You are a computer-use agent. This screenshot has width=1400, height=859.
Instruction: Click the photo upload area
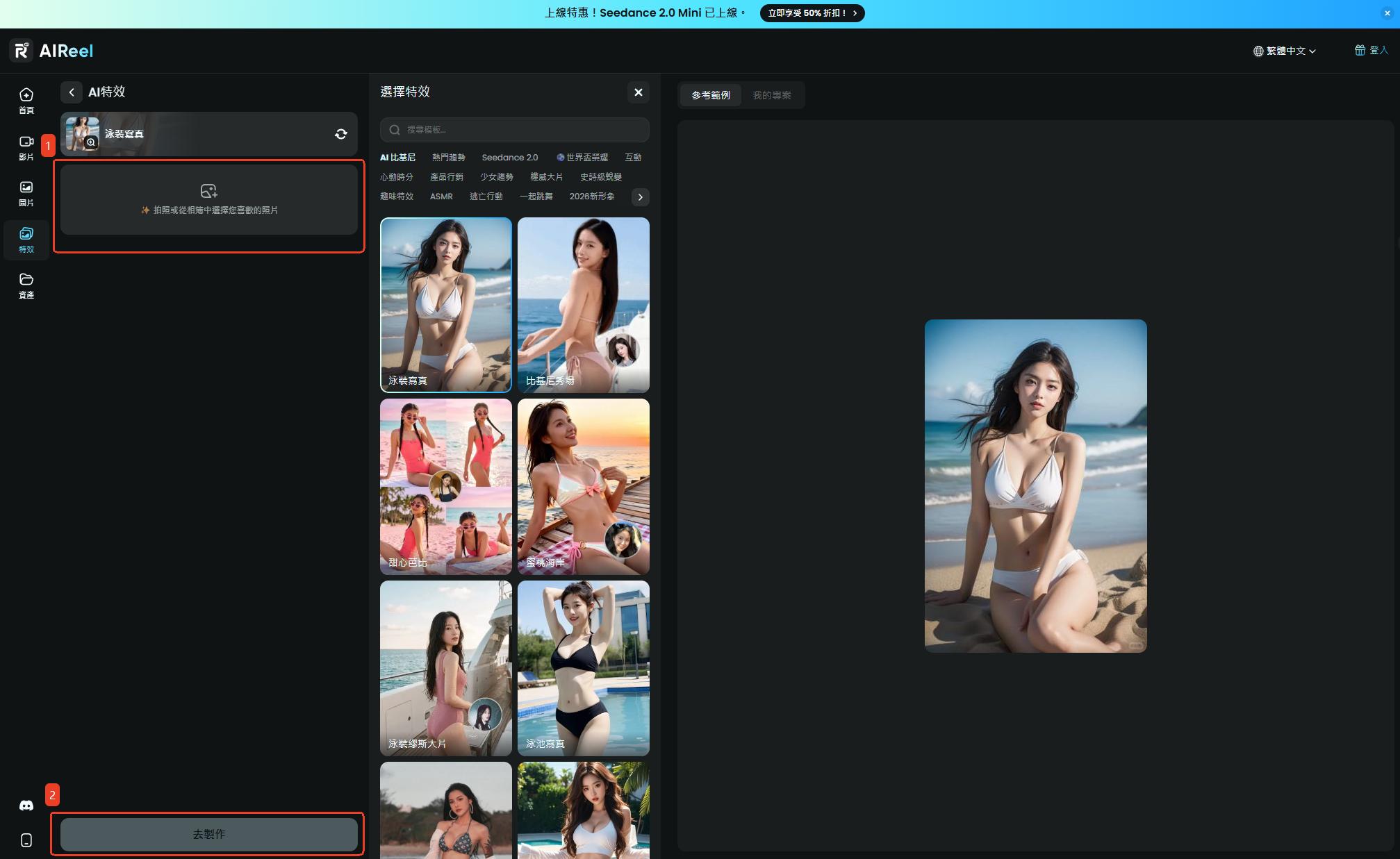208,199
